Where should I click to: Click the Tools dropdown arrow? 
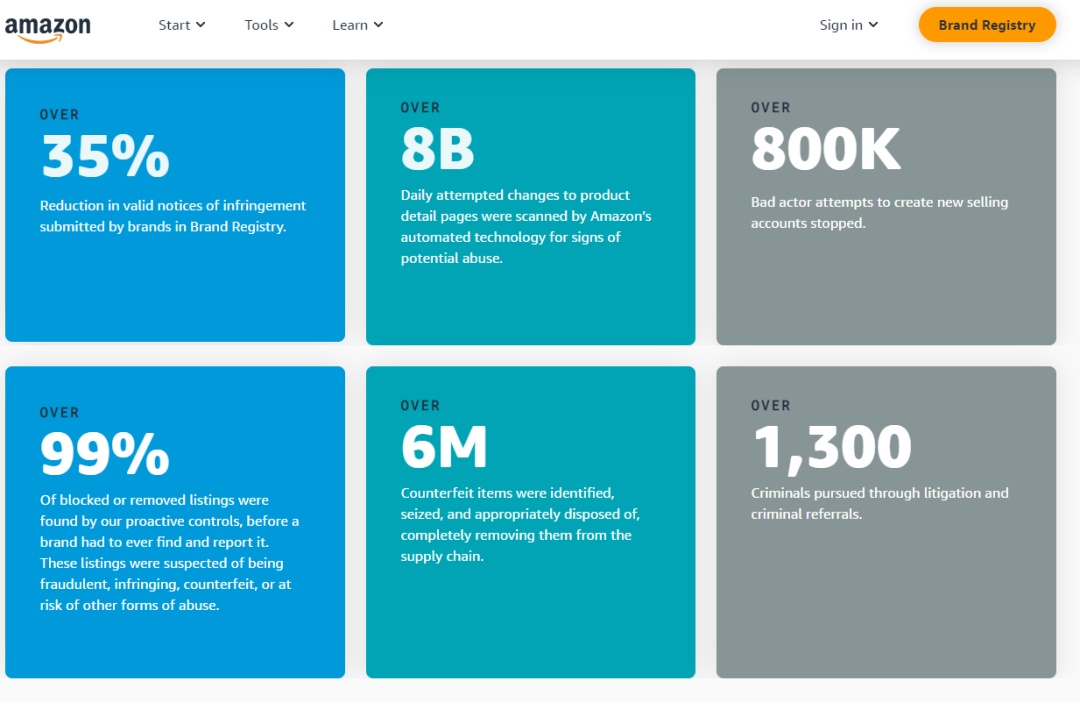pyautogui.click(x=289, y=25)
